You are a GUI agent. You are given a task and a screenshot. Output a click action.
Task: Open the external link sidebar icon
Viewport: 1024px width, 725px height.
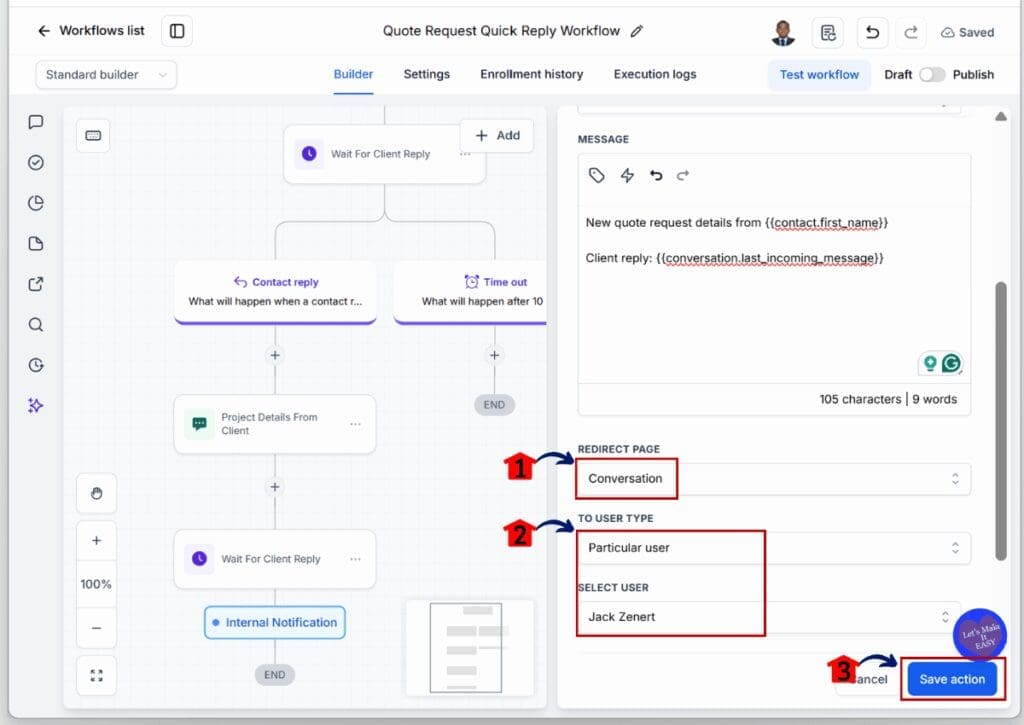[36, 284]
